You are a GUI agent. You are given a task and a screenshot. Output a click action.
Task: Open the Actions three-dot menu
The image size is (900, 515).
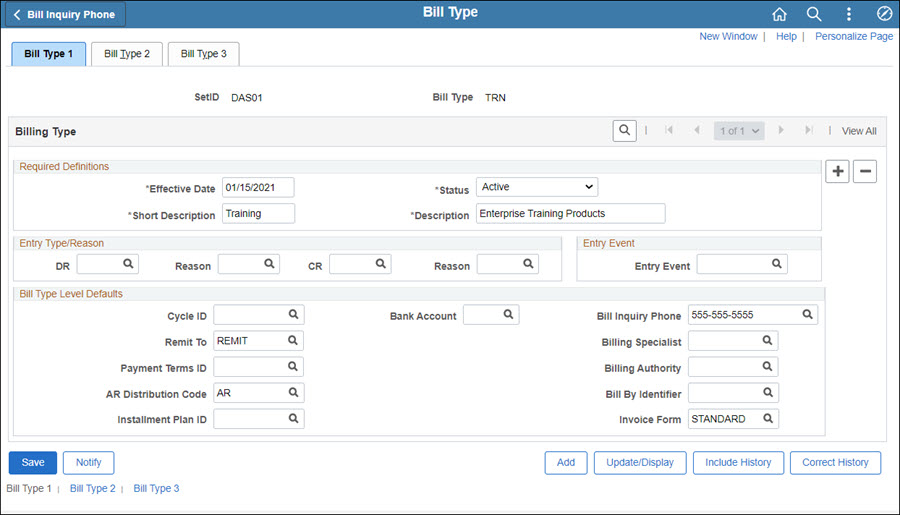849,14
